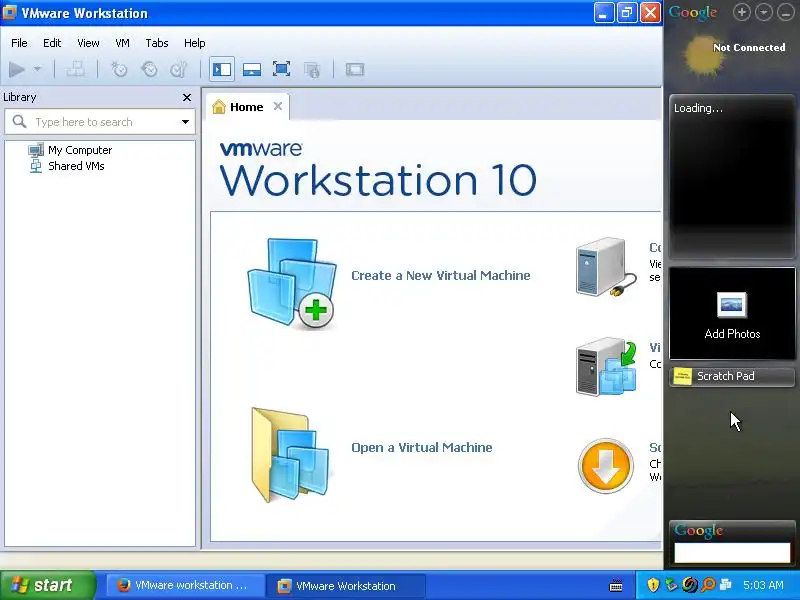Image resolution: width=800 pixels, height=600 pixels.
Task: Switch to Firefox VMware workstation taskbar item
Action: coord(185,585)
